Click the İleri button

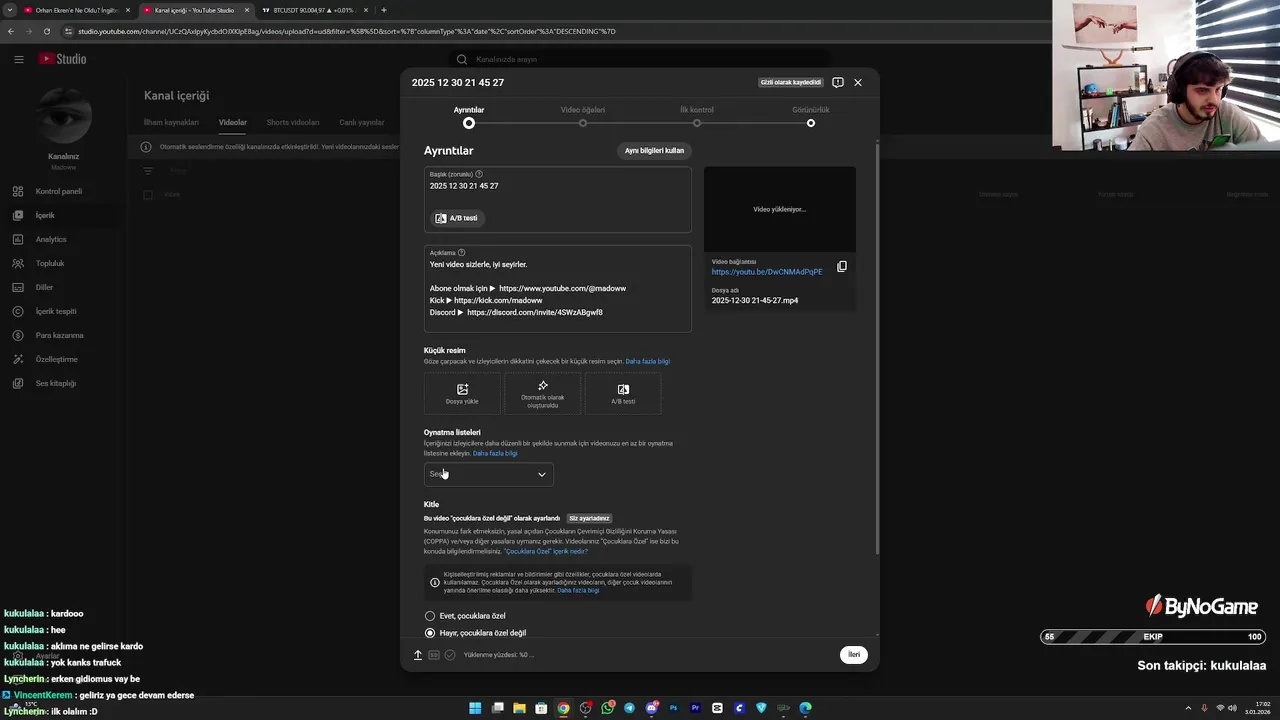(x=854, y=655)
